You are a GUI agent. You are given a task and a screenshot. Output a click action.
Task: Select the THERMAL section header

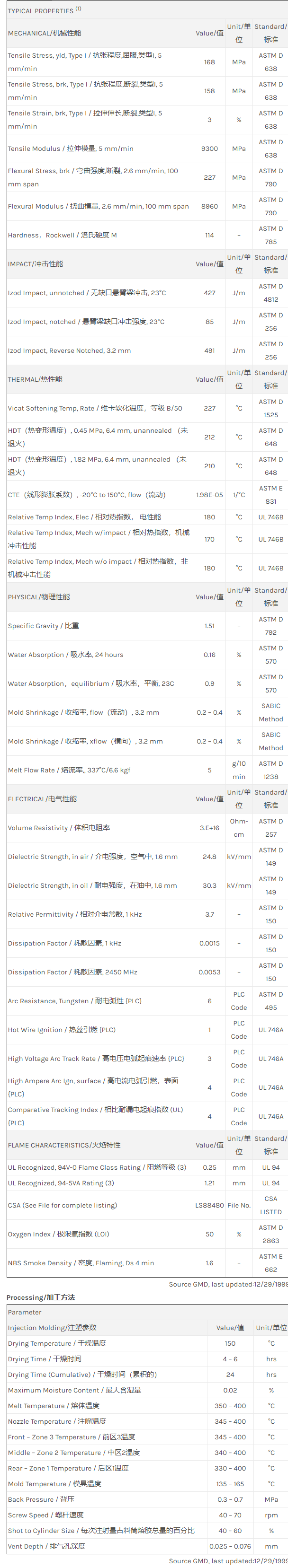35,379
